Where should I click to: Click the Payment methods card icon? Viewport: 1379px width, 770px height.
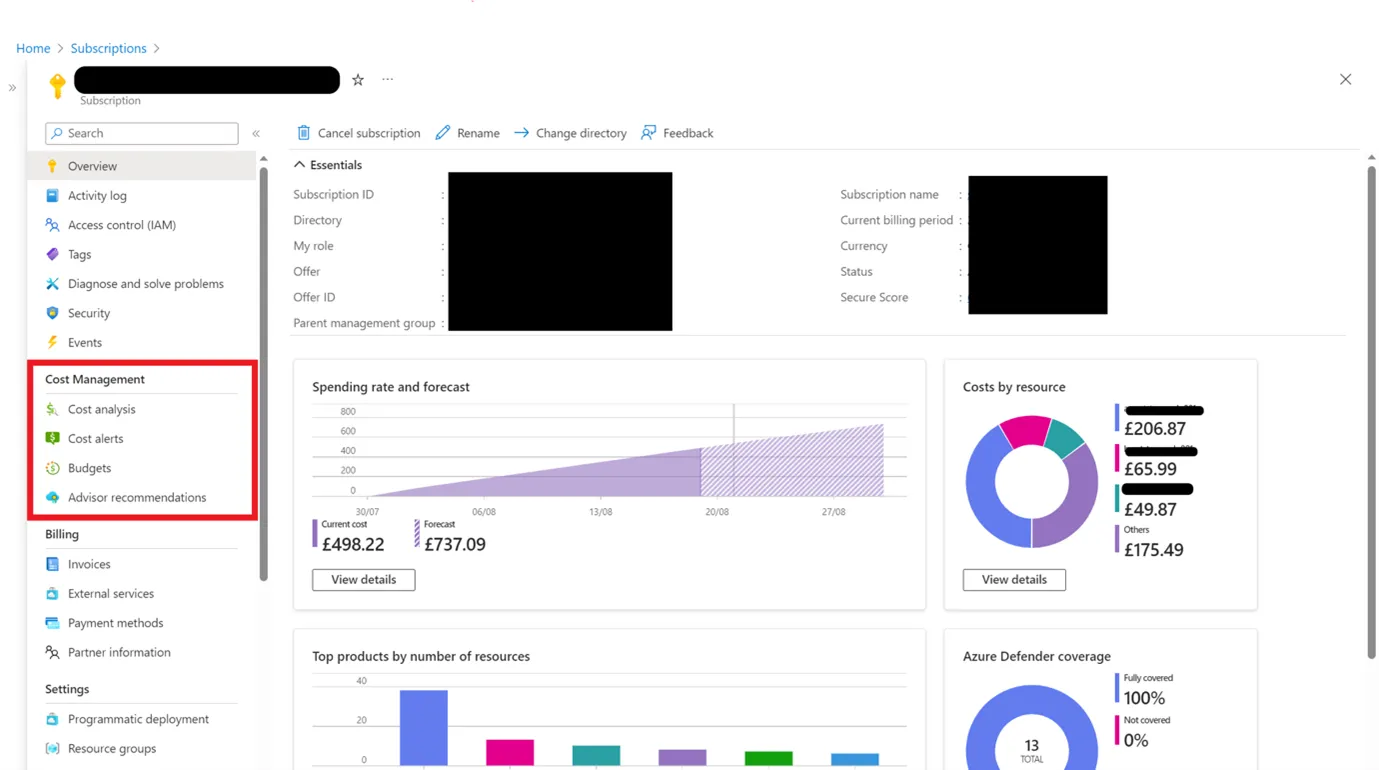(x=52, y=623)
